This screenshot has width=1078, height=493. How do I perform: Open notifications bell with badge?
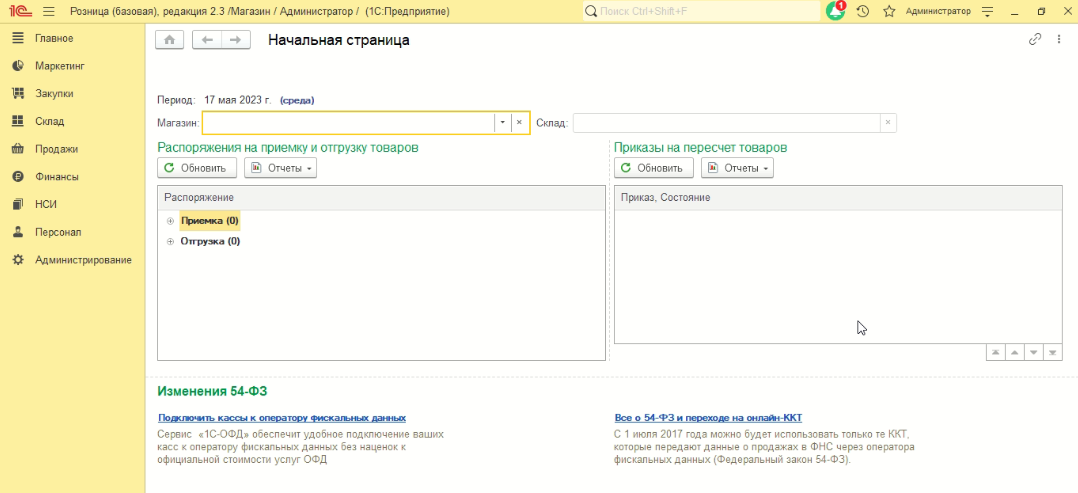835,11
